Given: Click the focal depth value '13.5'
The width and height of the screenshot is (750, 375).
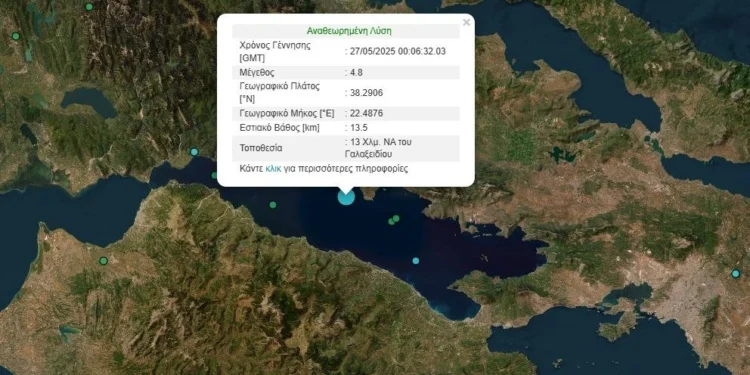Looking at the screenshot, I should pyautogui.click(x=358, y=128).
